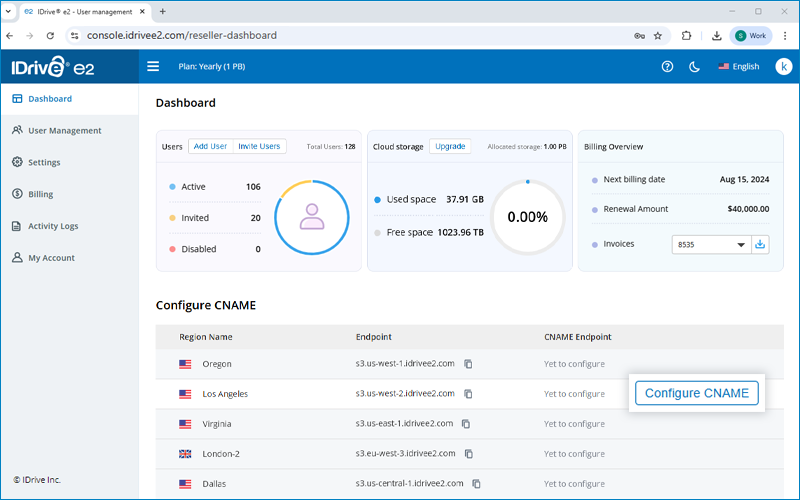
Task: Copy the Dallas endpoint s3.us-central-1
Action: (x=476, y=484)
